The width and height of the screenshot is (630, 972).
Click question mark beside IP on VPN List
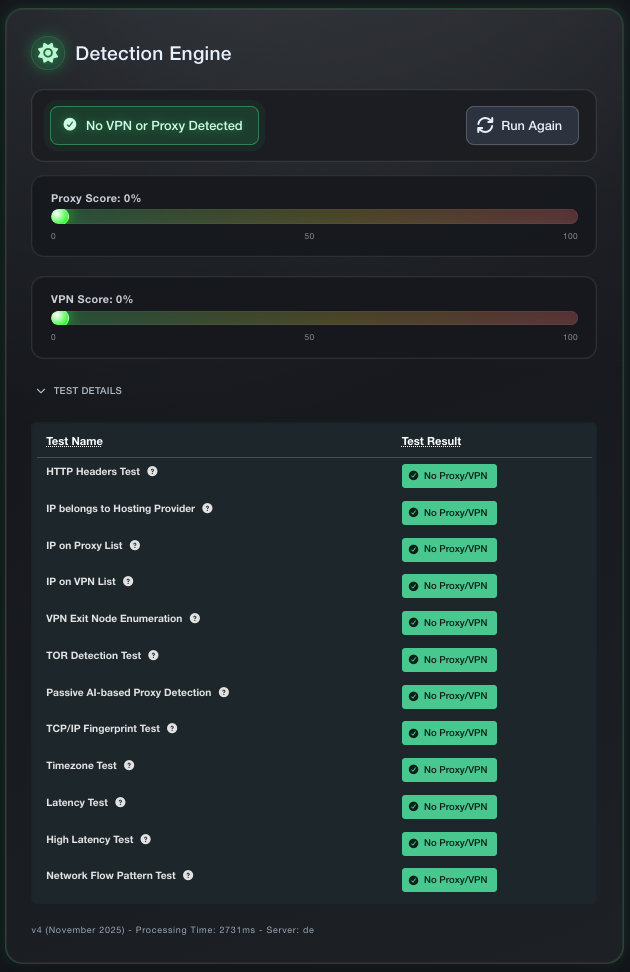(x=128, y=581)
